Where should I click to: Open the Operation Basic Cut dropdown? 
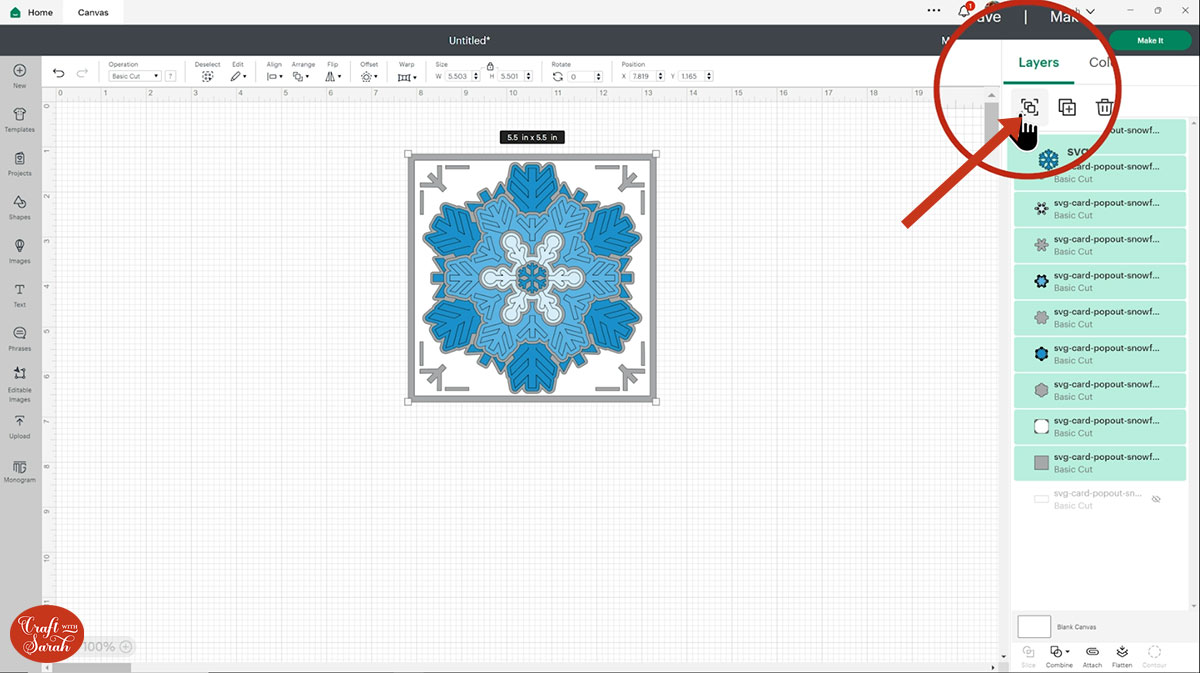135,76
